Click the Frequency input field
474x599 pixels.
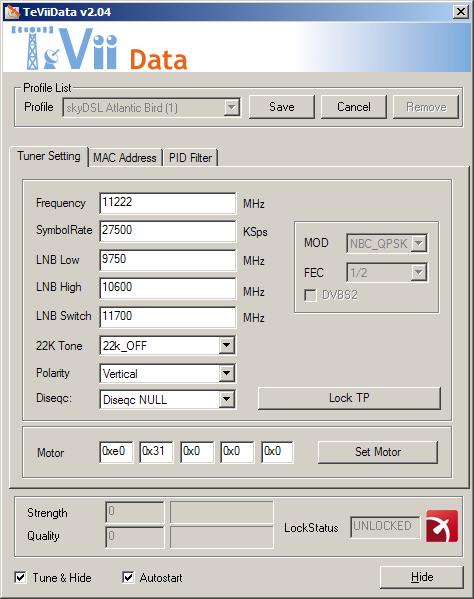168,203
